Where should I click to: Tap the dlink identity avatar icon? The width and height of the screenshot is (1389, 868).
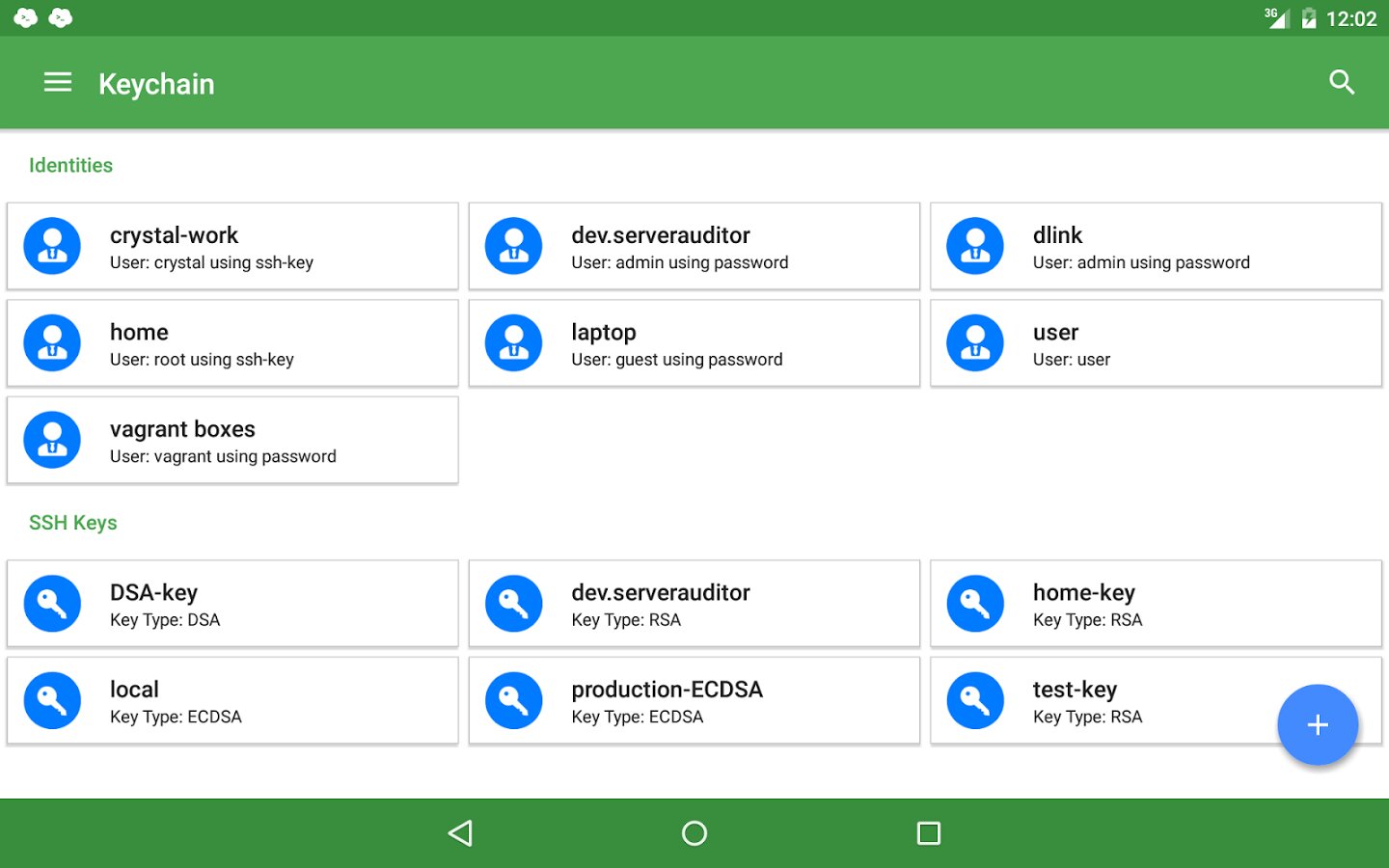tap(975, 246)
